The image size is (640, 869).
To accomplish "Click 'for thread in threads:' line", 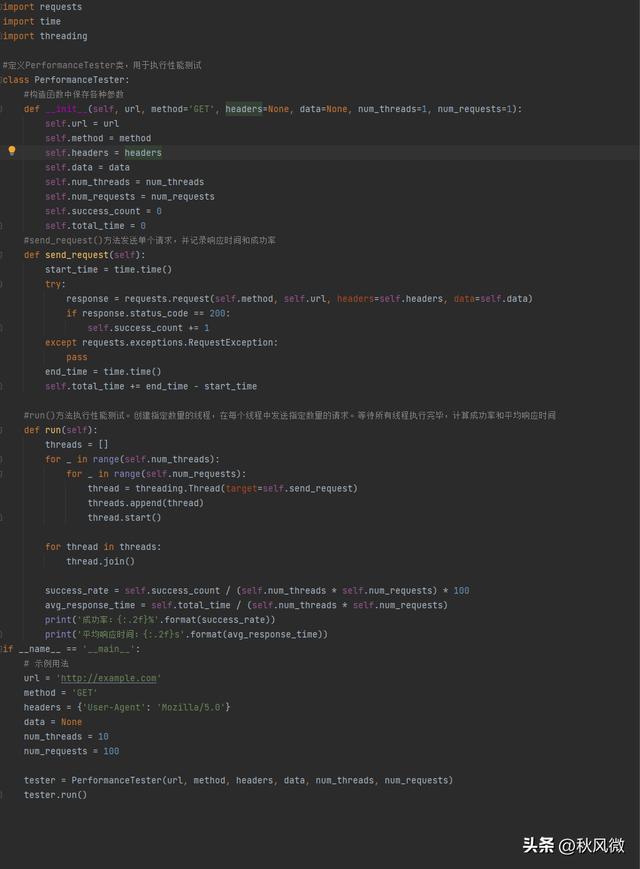I will (x=103, y=547).
